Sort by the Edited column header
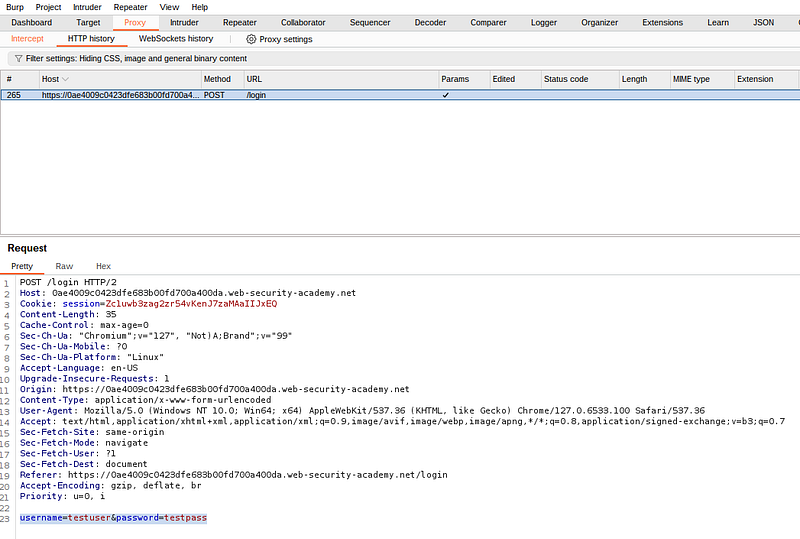The image size is (800, 539). tap(515, 79)
